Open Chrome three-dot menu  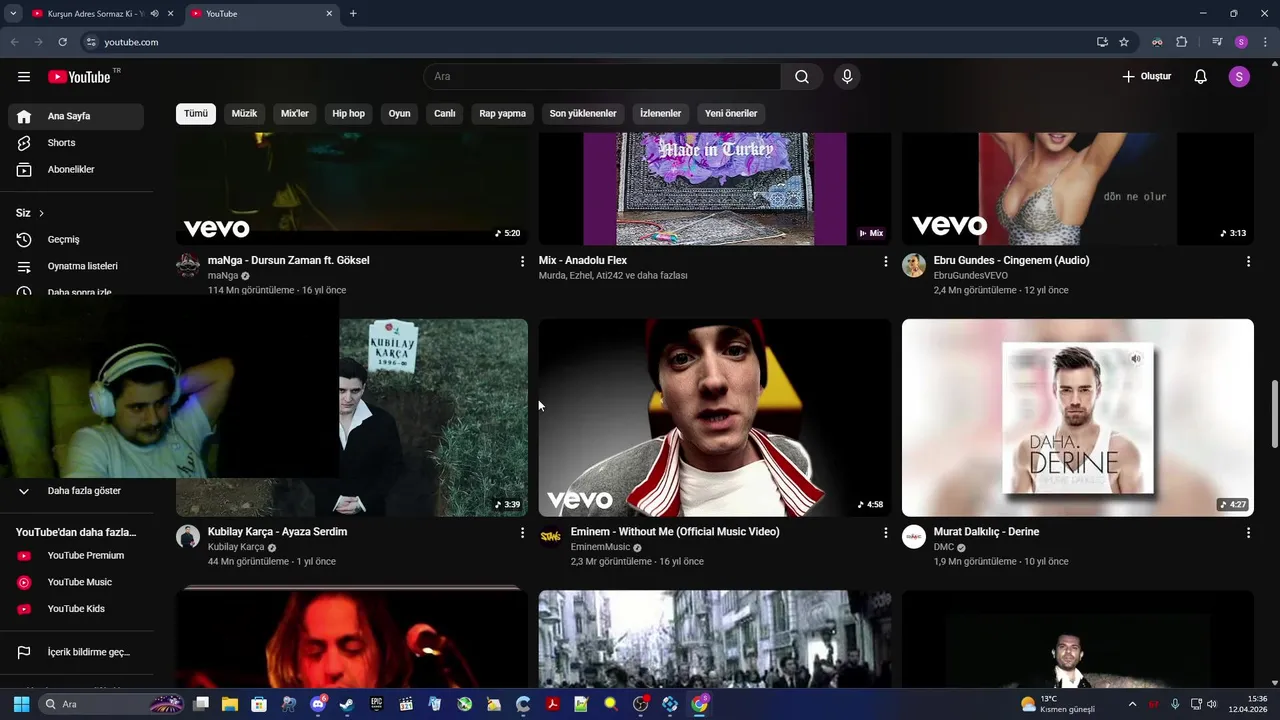(x=1264, y=42)
